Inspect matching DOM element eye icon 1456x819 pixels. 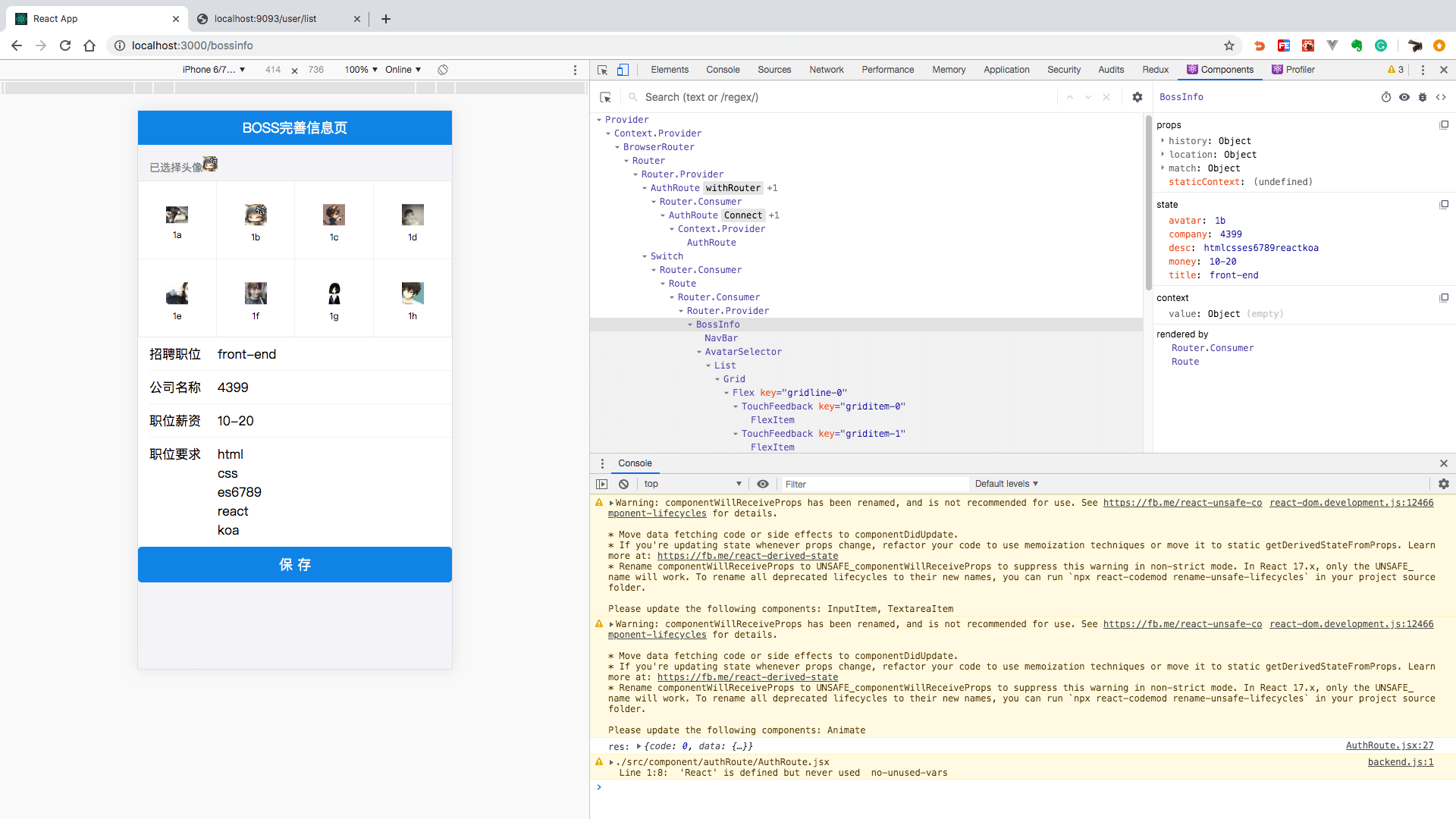pos(1404,97)
